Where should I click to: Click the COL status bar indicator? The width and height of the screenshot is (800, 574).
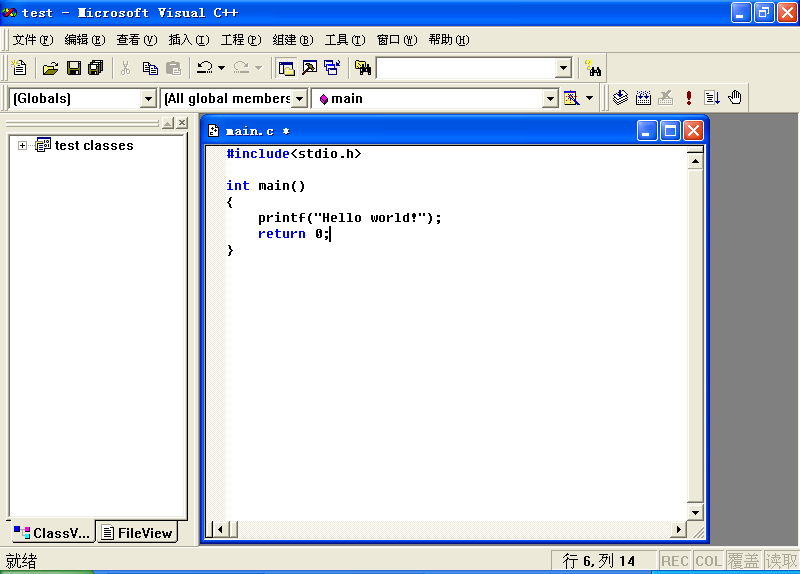(x=708, y=561)
